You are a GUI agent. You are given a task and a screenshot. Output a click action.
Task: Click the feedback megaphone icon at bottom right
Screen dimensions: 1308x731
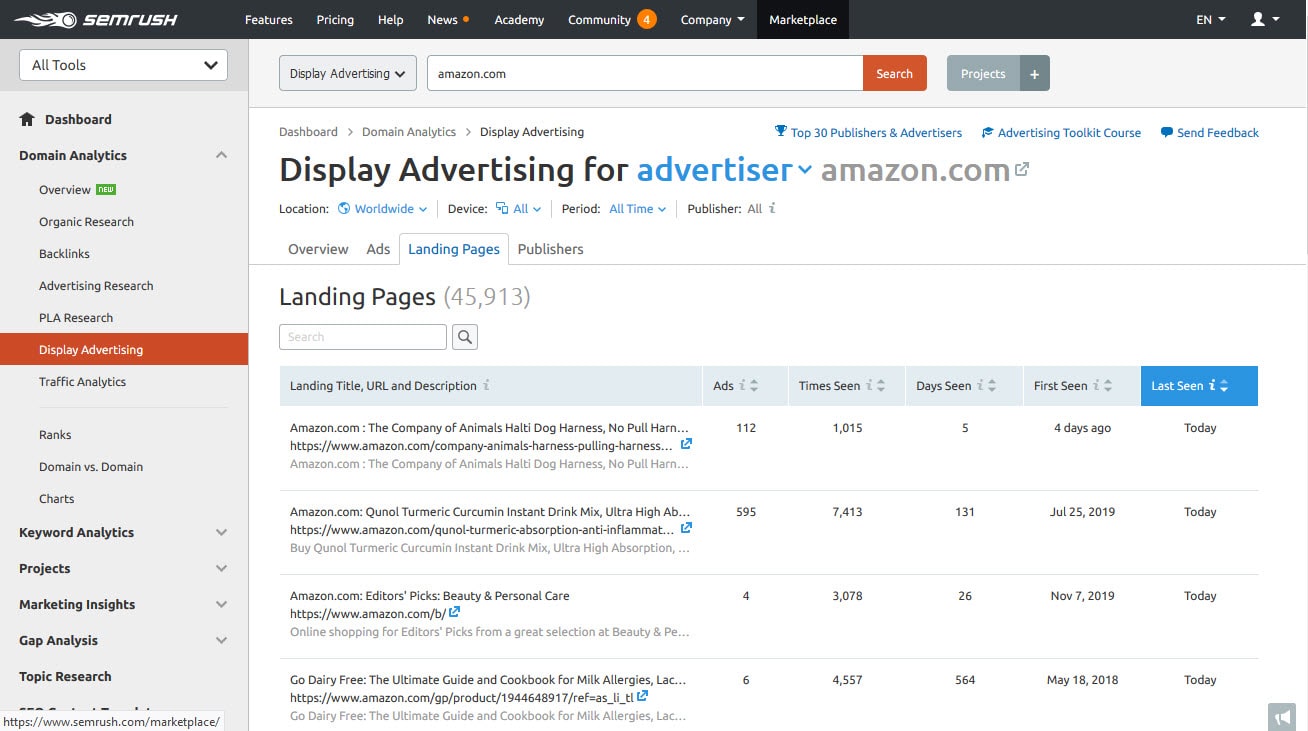[1282, 716]
